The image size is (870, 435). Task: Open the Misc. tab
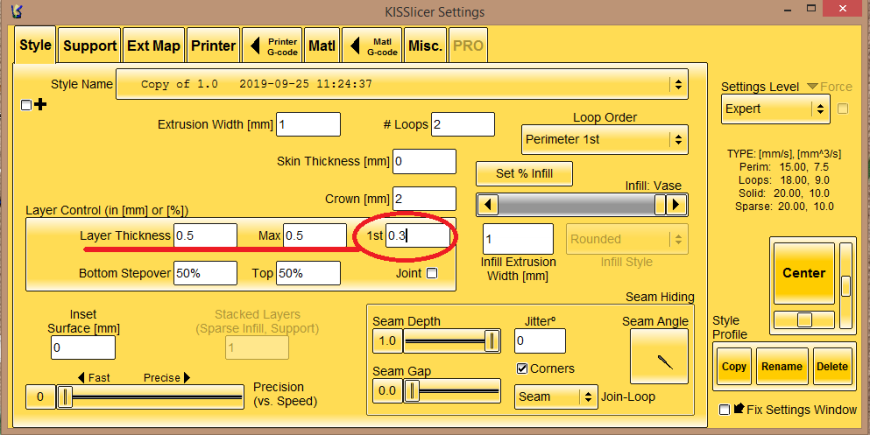point(426,46)
